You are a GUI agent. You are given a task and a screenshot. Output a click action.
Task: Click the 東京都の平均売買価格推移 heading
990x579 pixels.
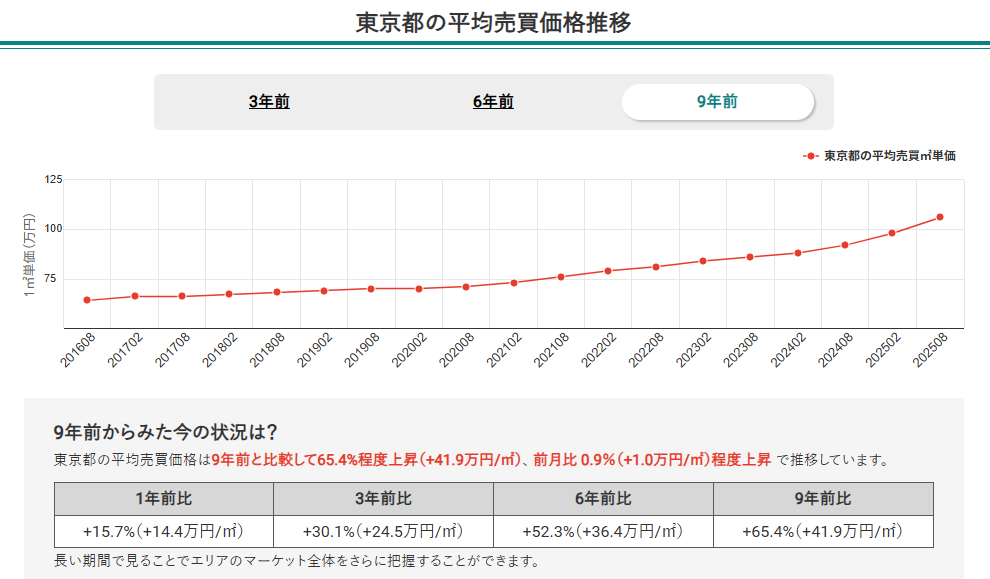(494, 22)
